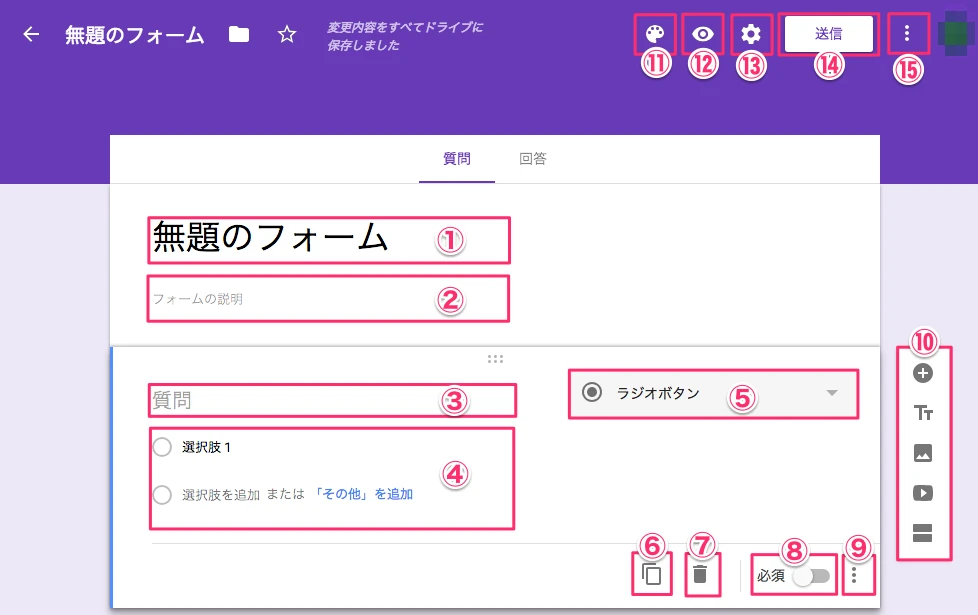This screenshot has width=978, height=615.
Task: Star the form with star icon
Action: pyautogui.click(x=287, y=34)
